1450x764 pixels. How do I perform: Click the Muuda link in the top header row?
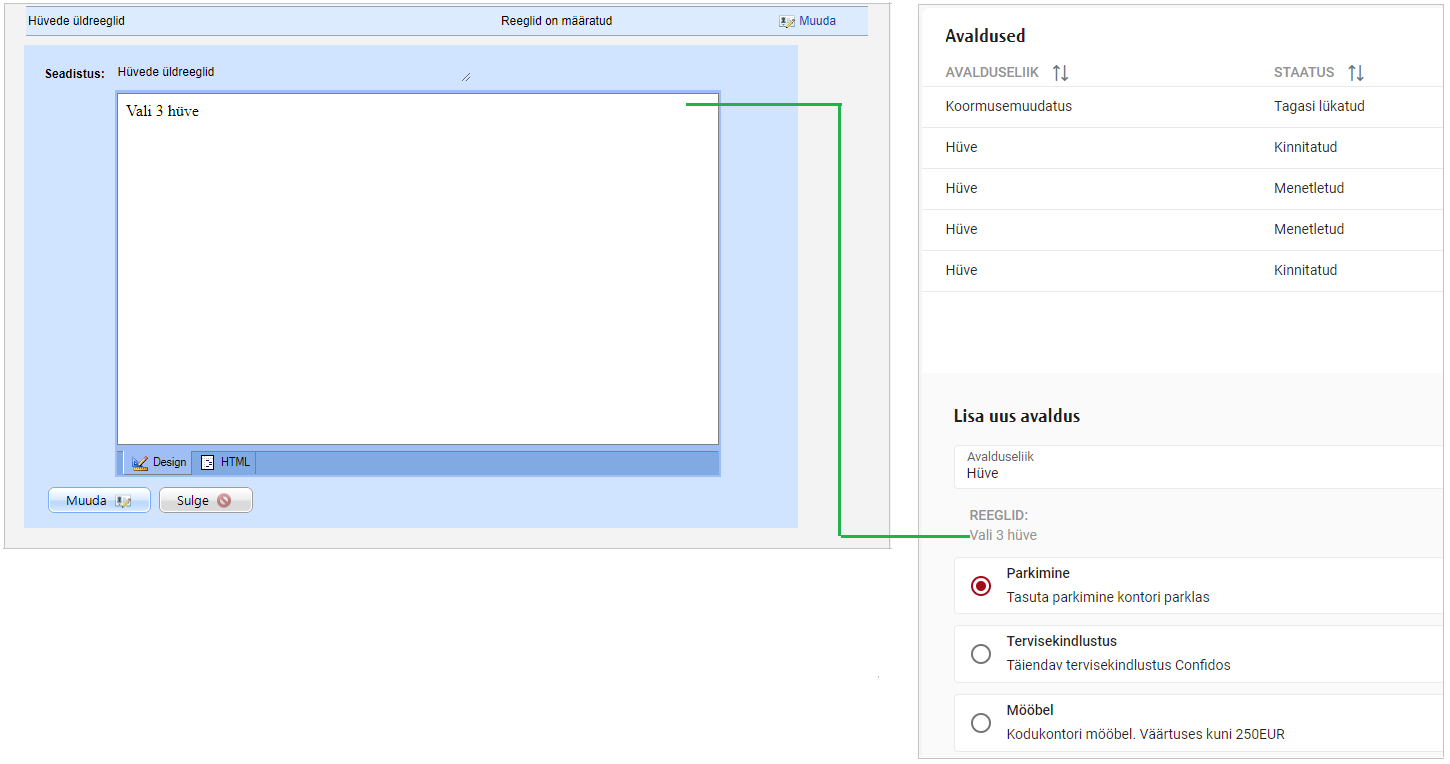point(816,21)
